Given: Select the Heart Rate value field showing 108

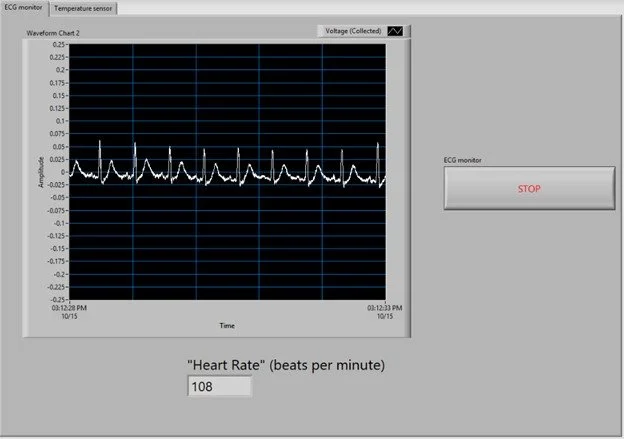Looking at the screenshot, I should (x=220, y=386).
